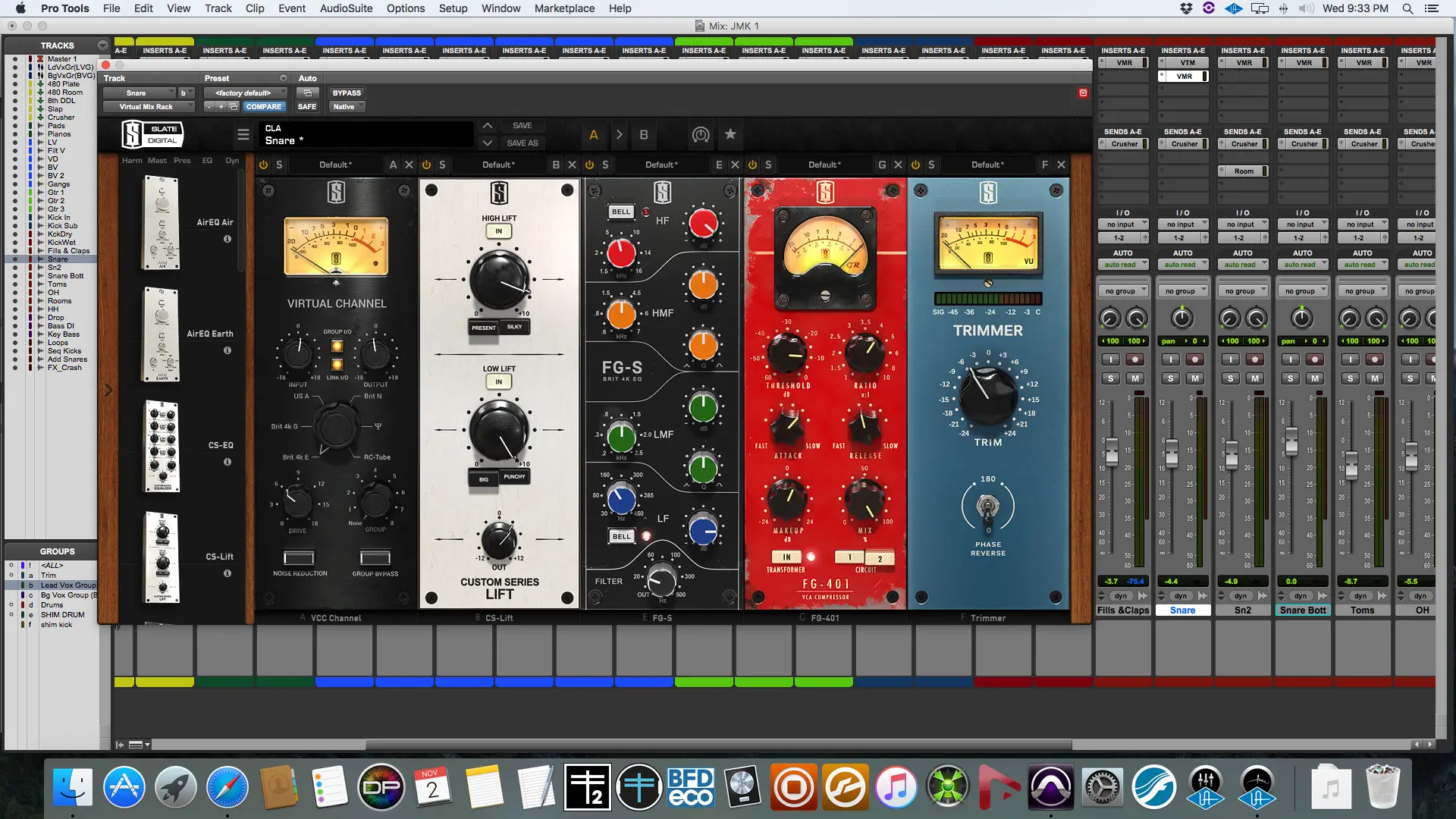
Task: Open Snare channel 'auto read' automation dropdown
Action: (x=1183, y=265)
